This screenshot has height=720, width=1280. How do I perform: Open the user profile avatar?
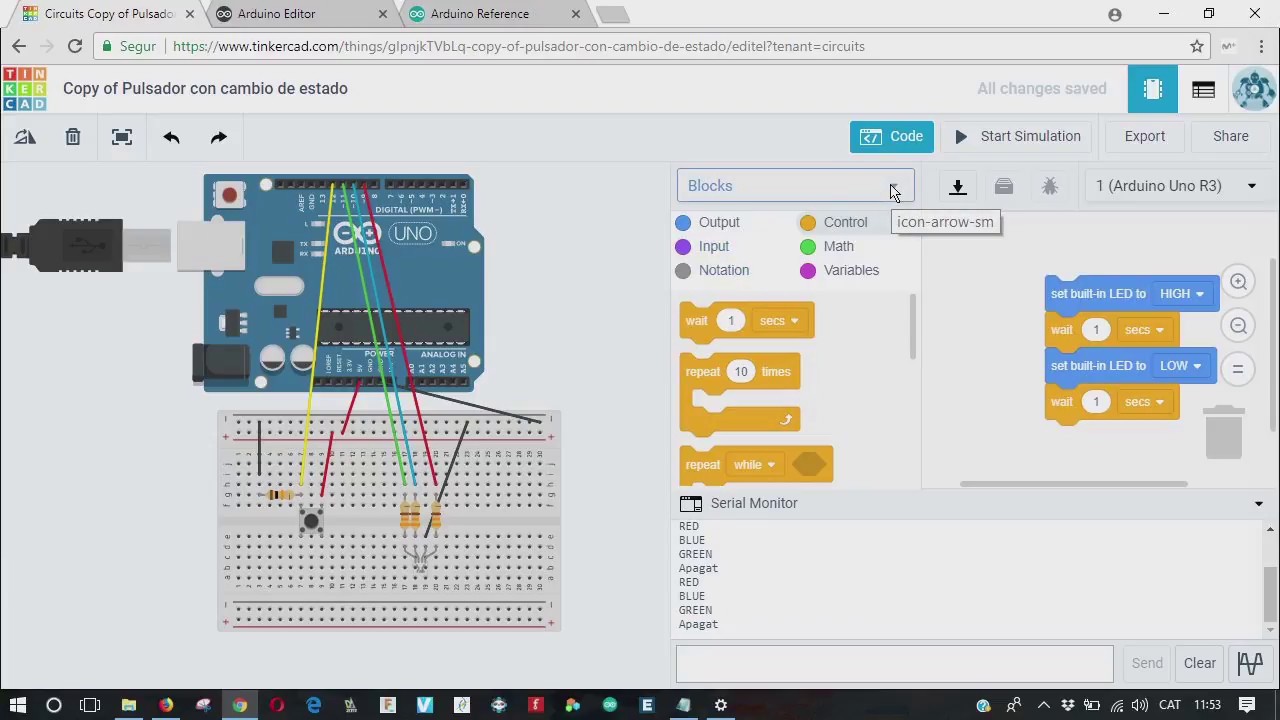(1253, 89)
